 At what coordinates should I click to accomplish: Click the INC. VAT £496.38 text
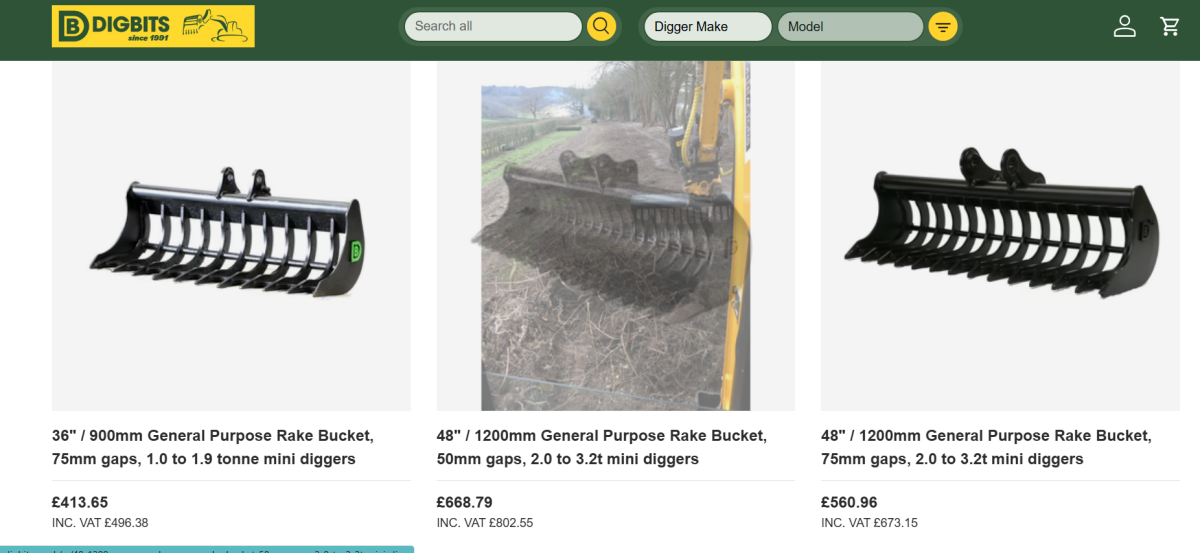[x=100, y=523]
